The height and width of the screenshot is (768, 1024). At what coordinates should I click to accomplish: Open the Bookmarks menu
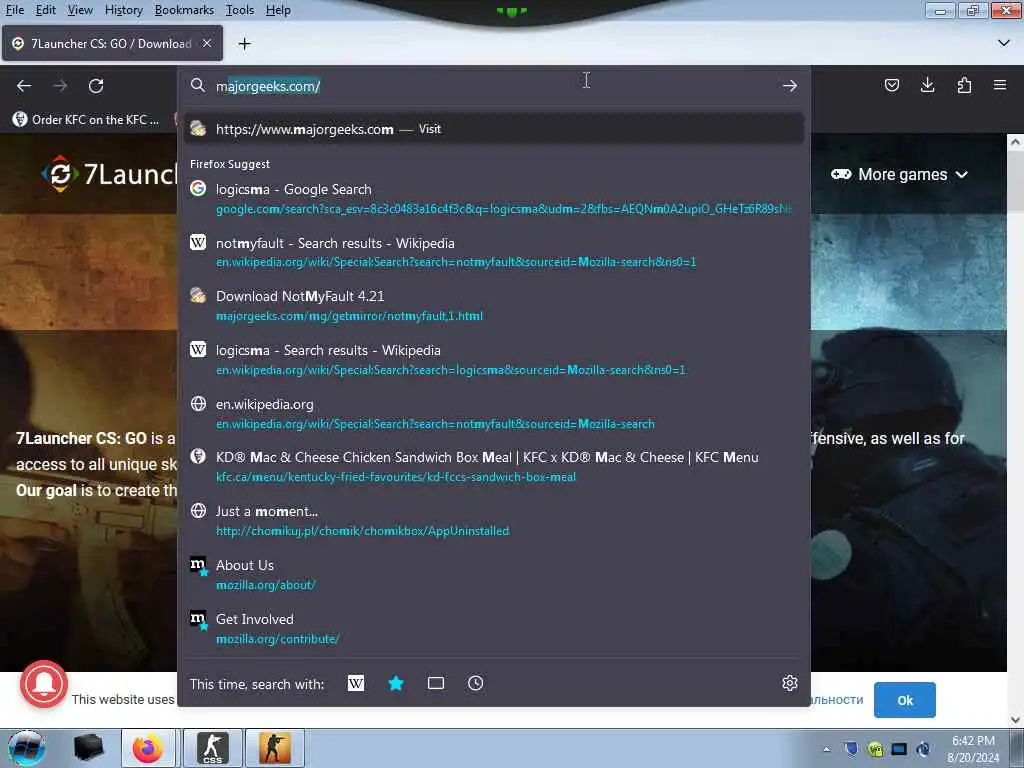pos(184,10)
